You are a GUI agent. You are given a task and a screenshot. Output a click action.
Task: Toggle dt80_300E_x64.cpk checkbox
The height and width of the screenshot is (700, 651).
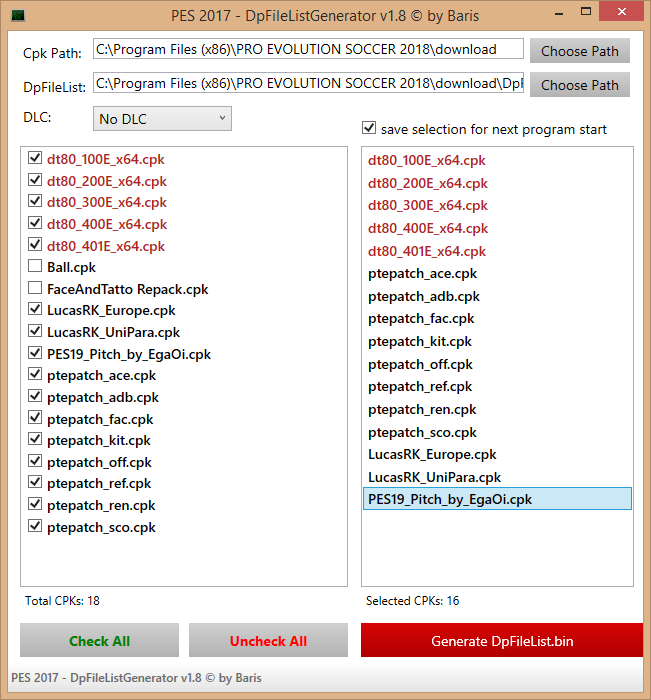click(x=35, y=201)
